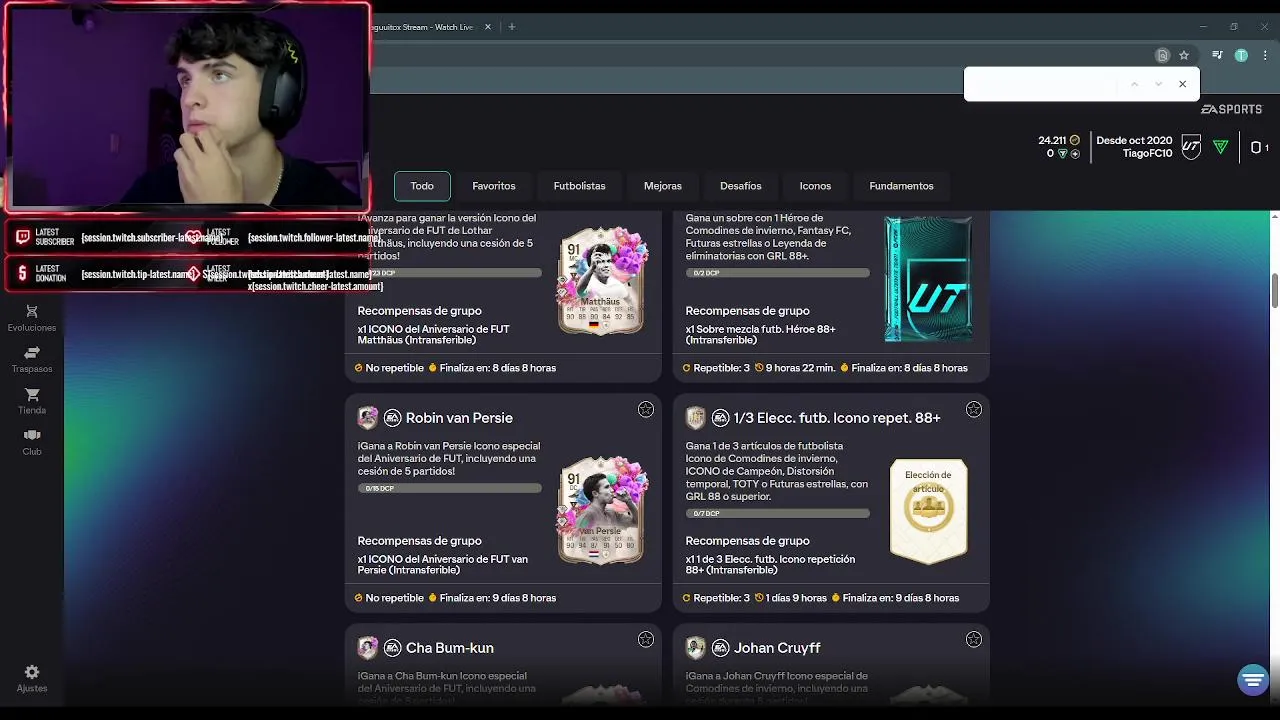Click the UT shield badge icon
Image resolution: width=1280 pixels, height=720 pixels.
click(x=1191, y=147)
